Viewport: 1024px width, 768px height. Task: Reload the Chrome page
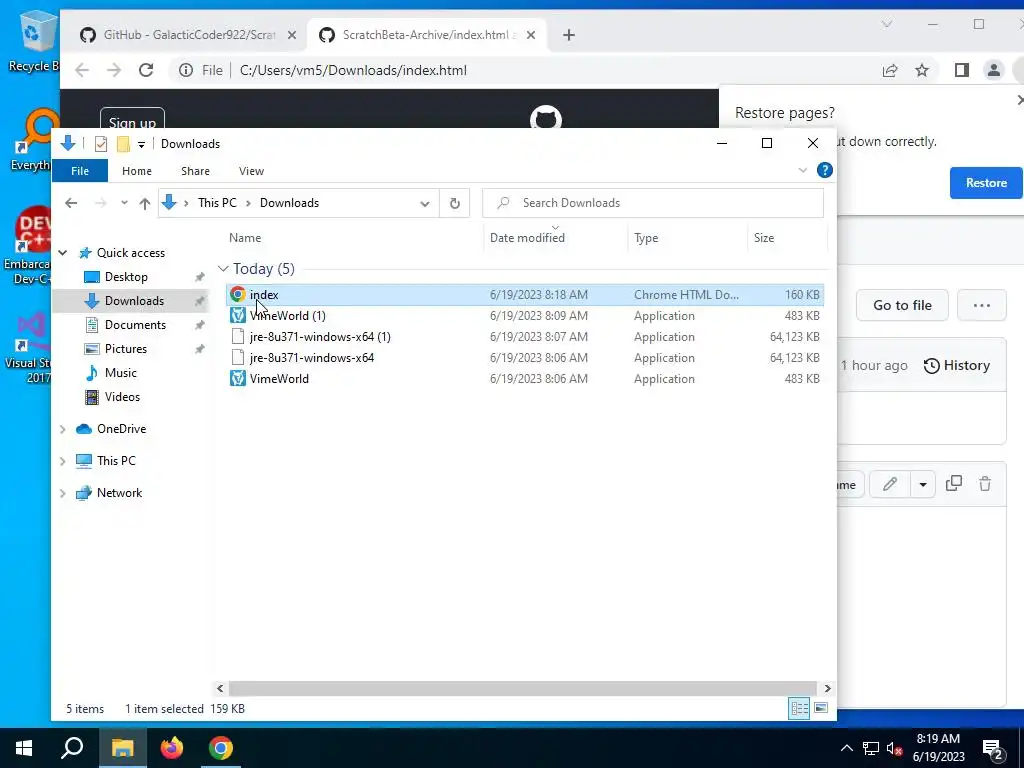146,70
